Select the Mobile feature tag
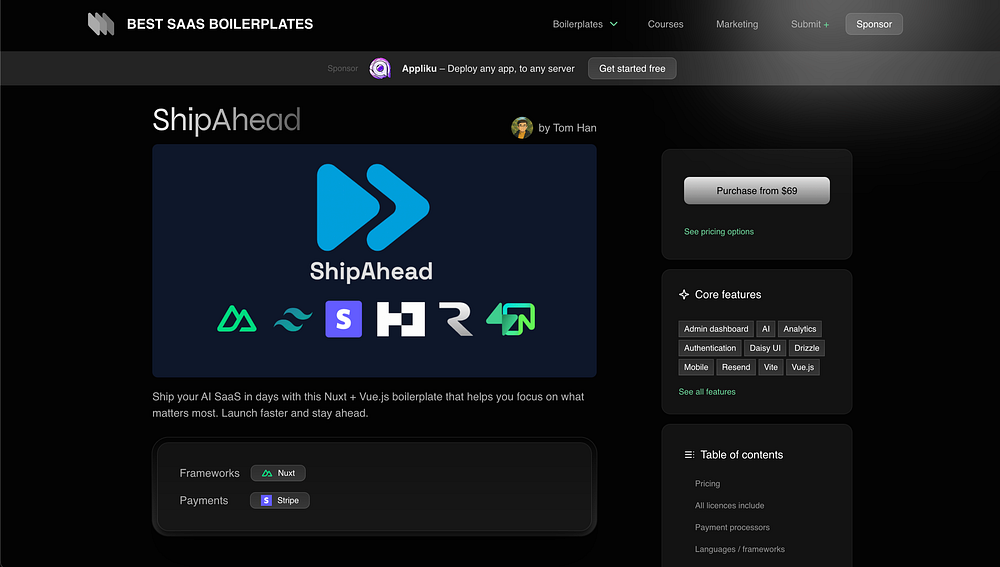This screenshot has height=567, width=1000. click(696, 367)
